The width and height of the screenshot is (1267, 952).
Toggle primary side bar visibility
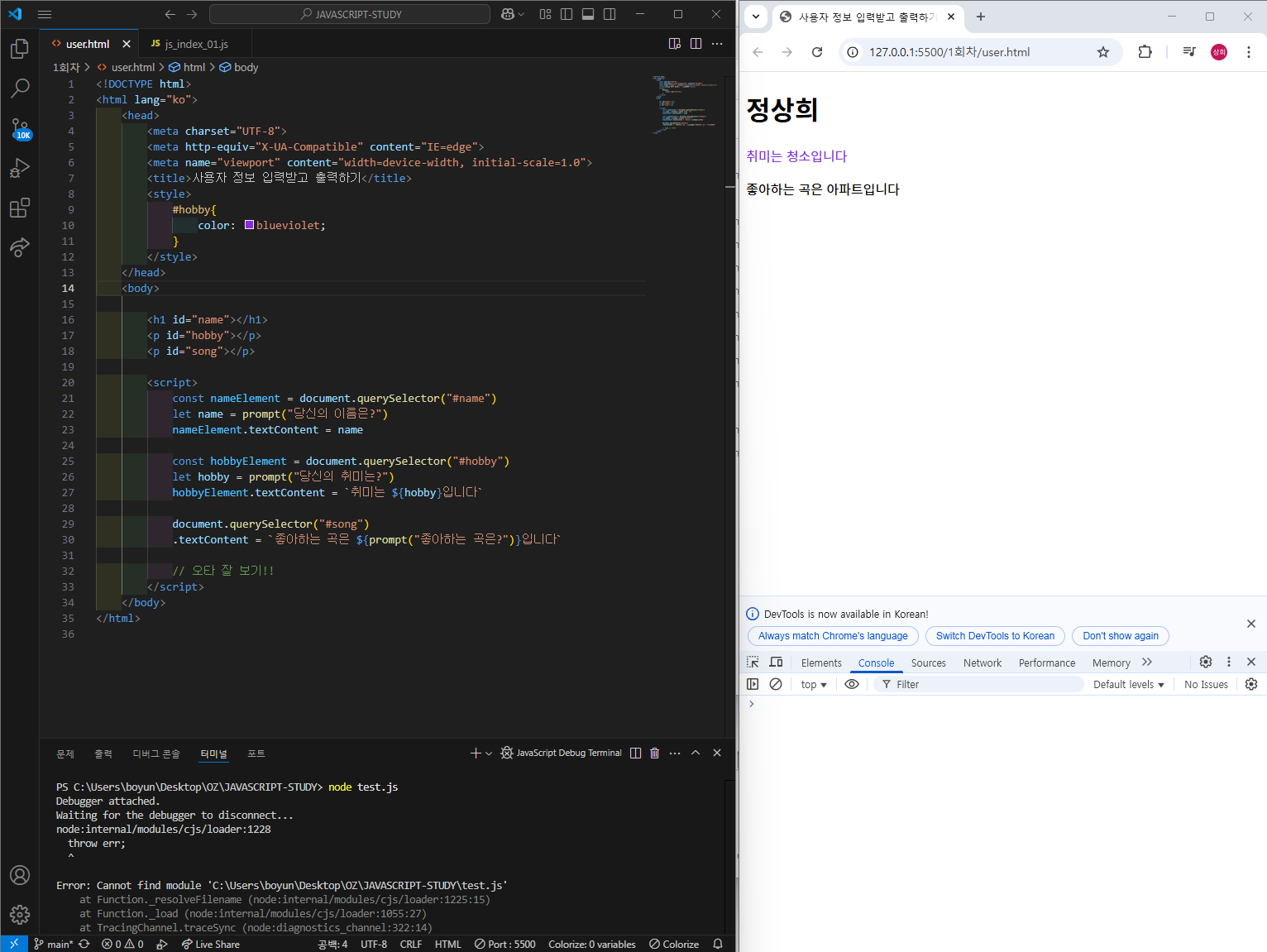(x=567, y=14)
